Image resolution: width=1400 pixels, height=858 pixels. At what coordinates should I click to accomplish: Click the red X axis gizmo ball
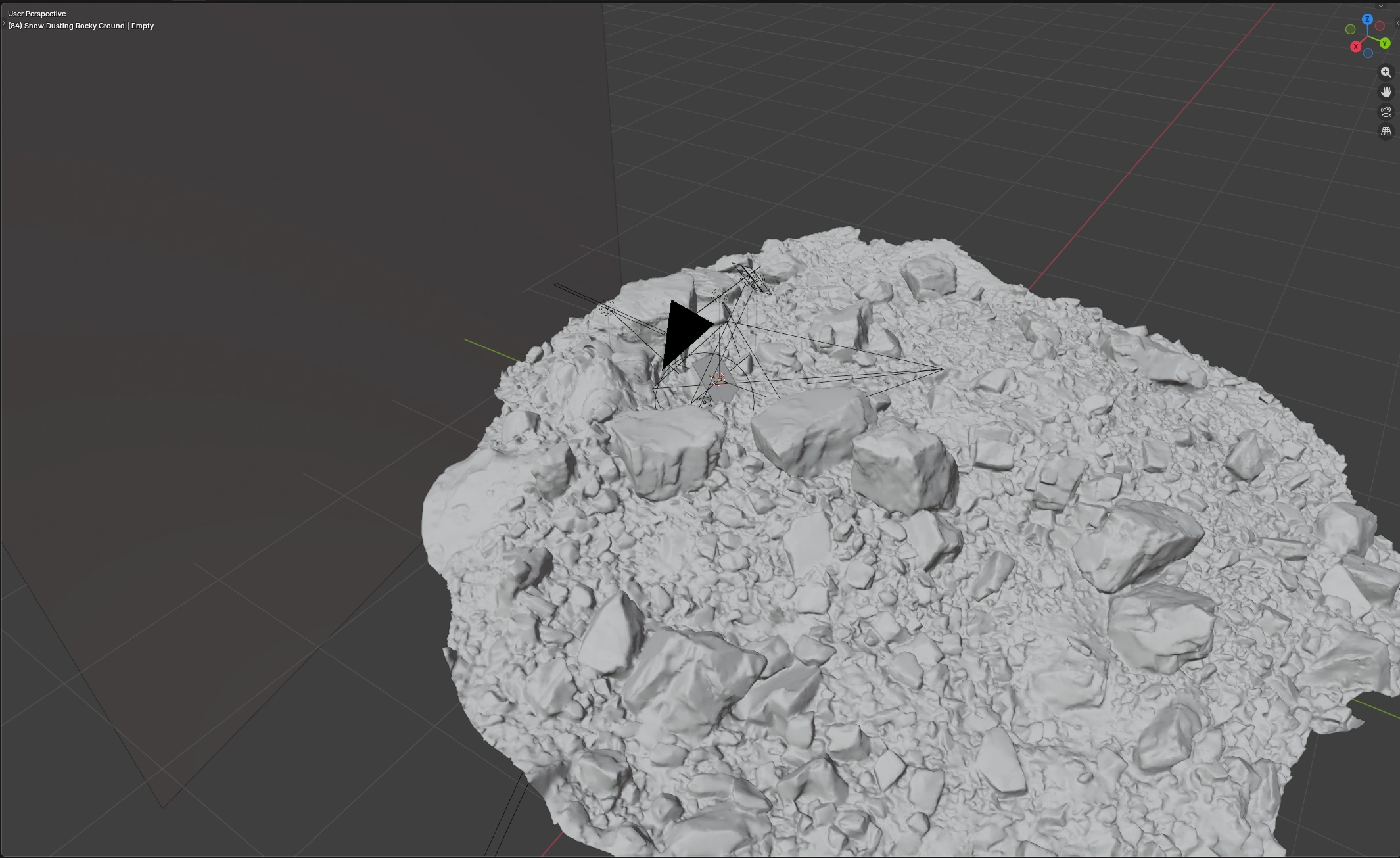(1355, 47)
